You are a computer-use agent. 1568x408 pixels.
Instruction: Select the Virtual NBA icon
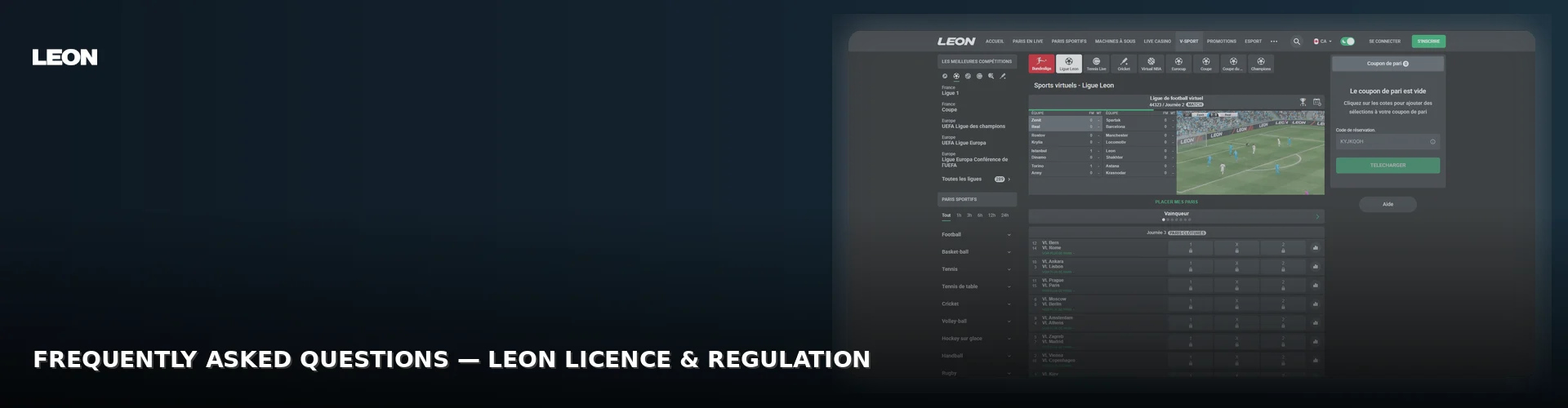1151,64
